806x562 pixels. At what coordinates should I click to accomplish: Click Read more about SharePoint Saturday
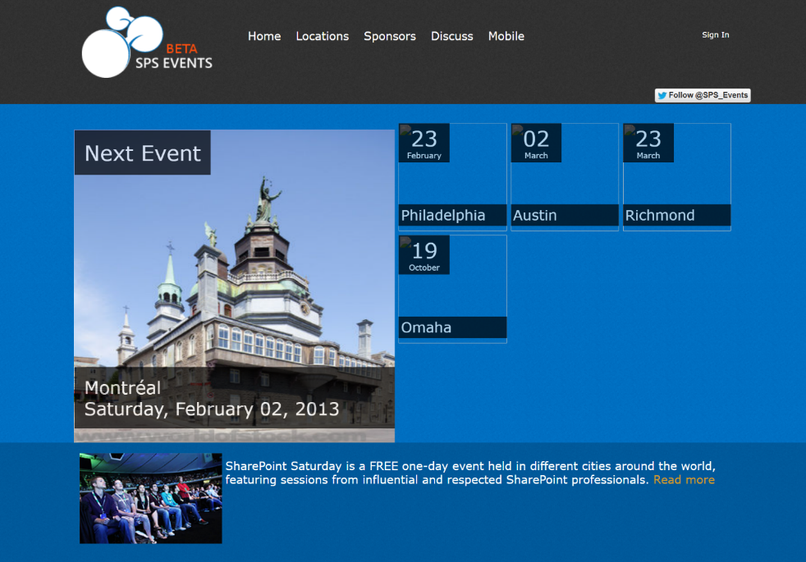click(684, 480)
